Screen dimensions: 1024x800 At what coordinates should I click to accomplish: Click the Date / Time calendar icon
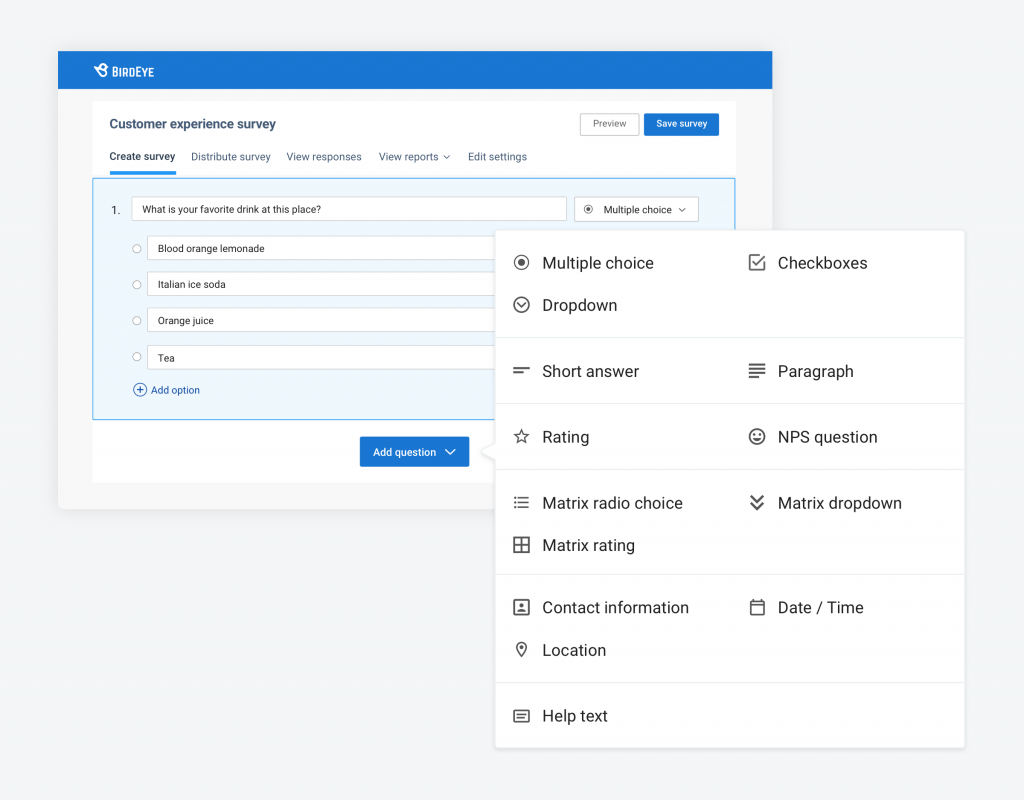click(757, 607)
